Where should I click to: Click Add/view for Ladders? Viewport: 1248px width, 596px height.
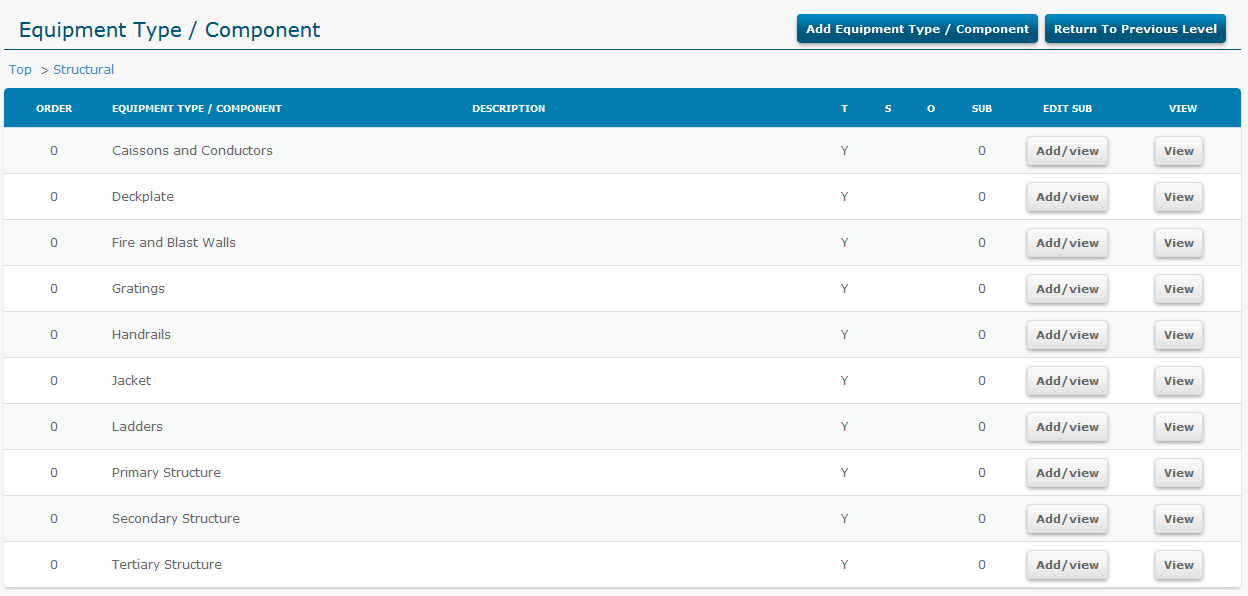pyautogui.click(x=1067, y=426)
